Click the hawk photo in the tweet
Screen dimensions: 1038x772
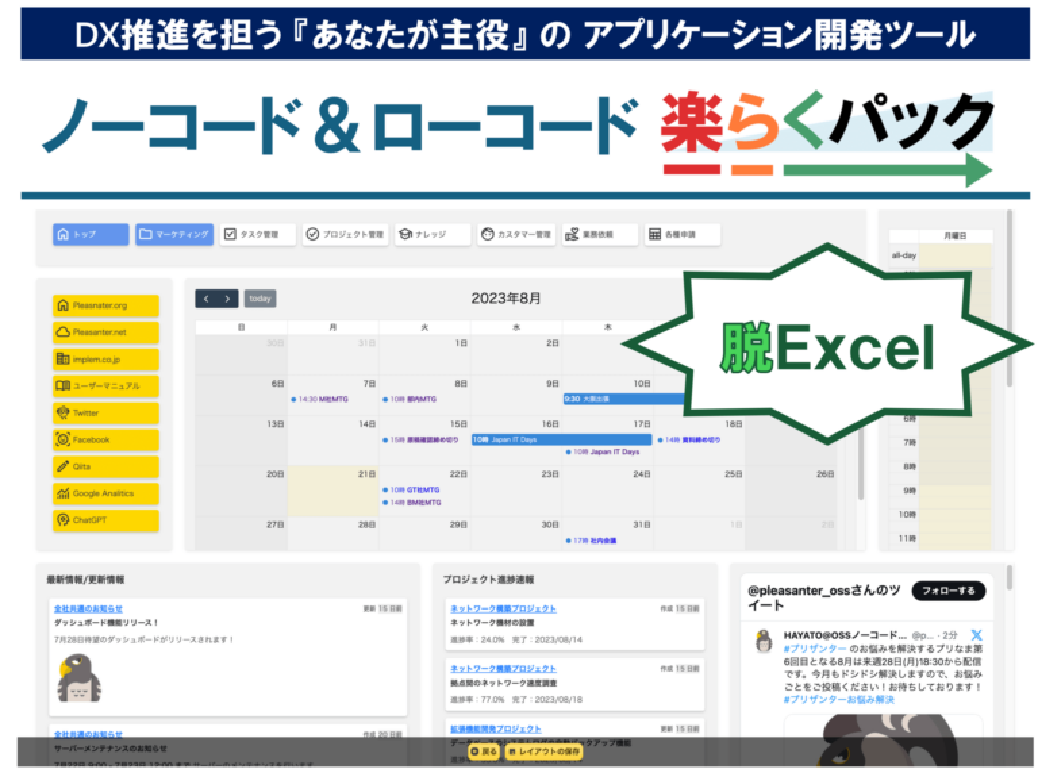(x=886, y=740)
